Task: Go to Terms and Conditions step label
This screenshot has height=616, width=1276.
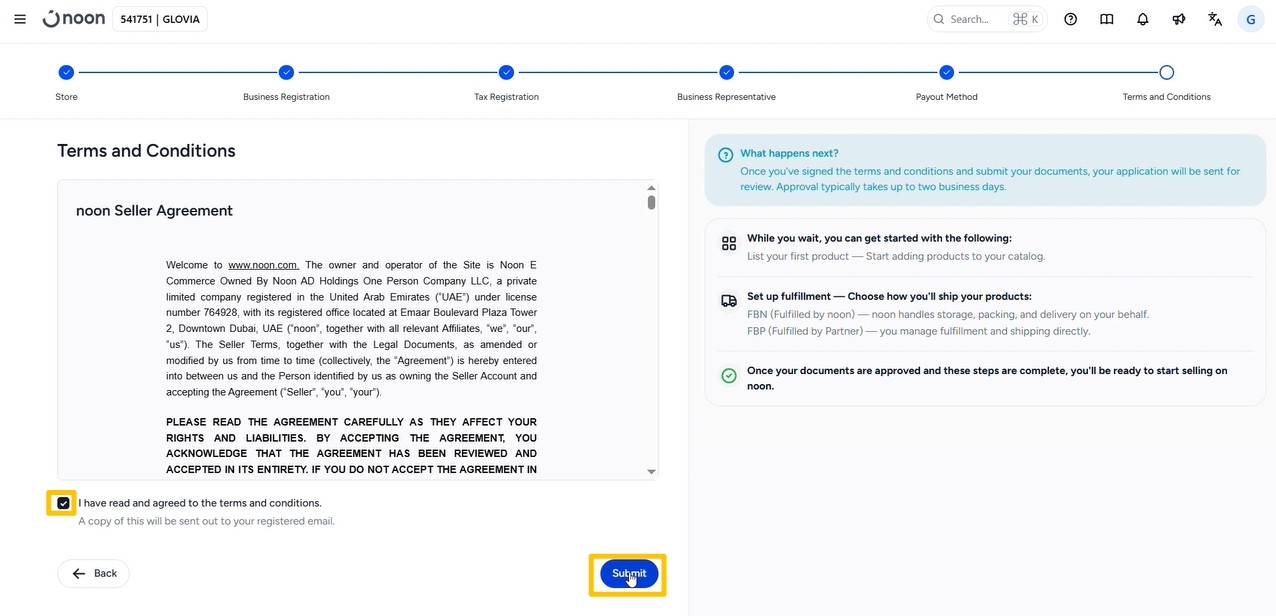Action: 1166,97
